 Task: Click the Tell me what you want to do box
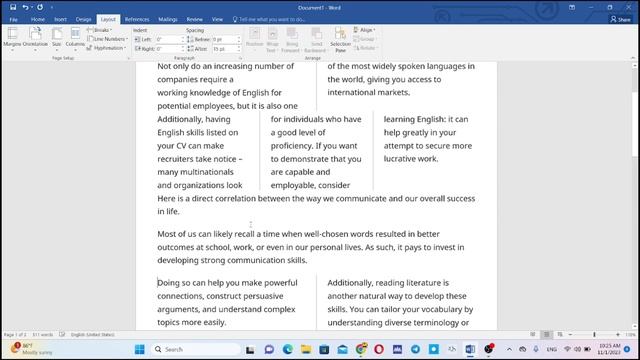269,19
